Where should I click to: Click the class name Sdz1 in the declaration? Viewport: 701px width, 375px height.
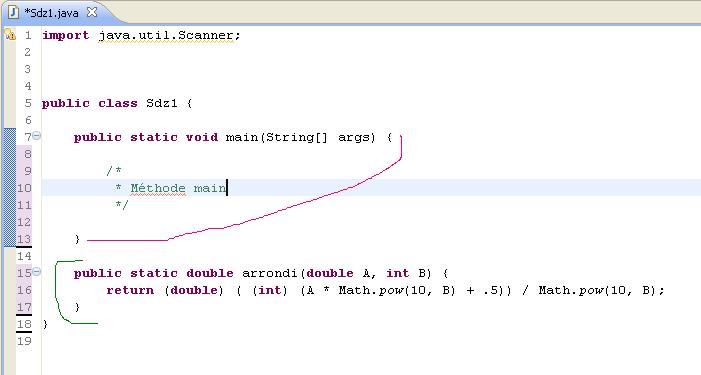[x=162, y=103]
